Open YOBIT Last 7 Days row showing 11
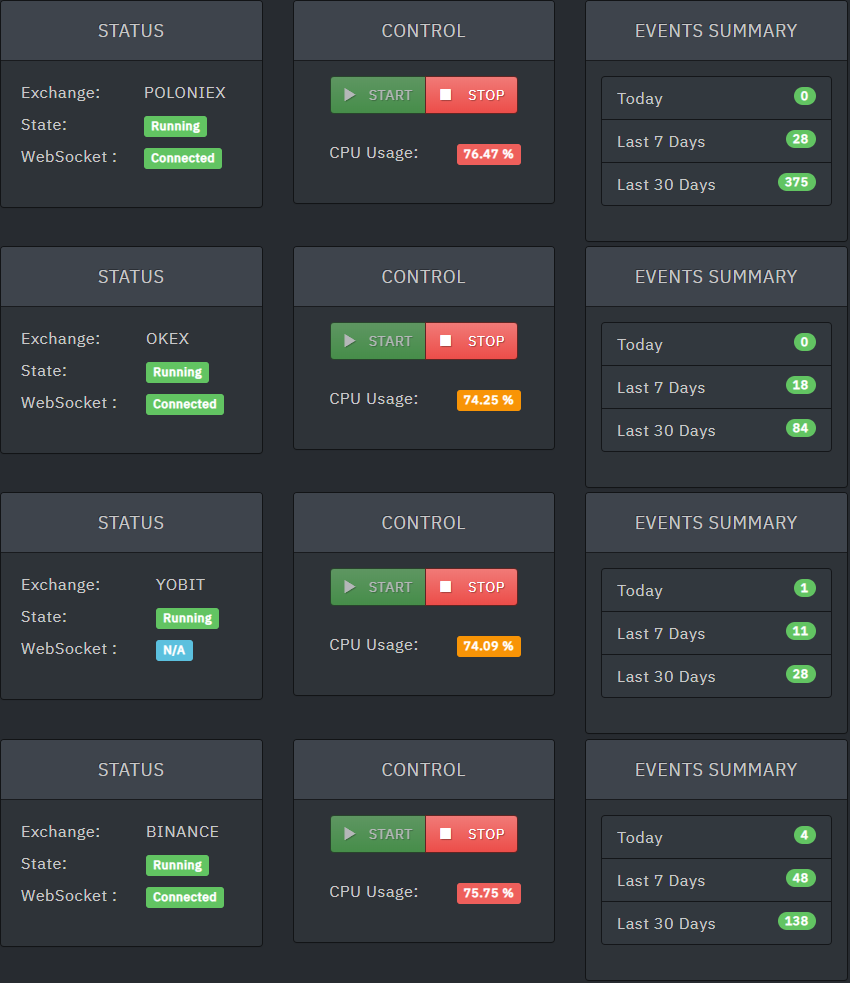This screenshot has height=983, width=850. (x=716, y=633)
